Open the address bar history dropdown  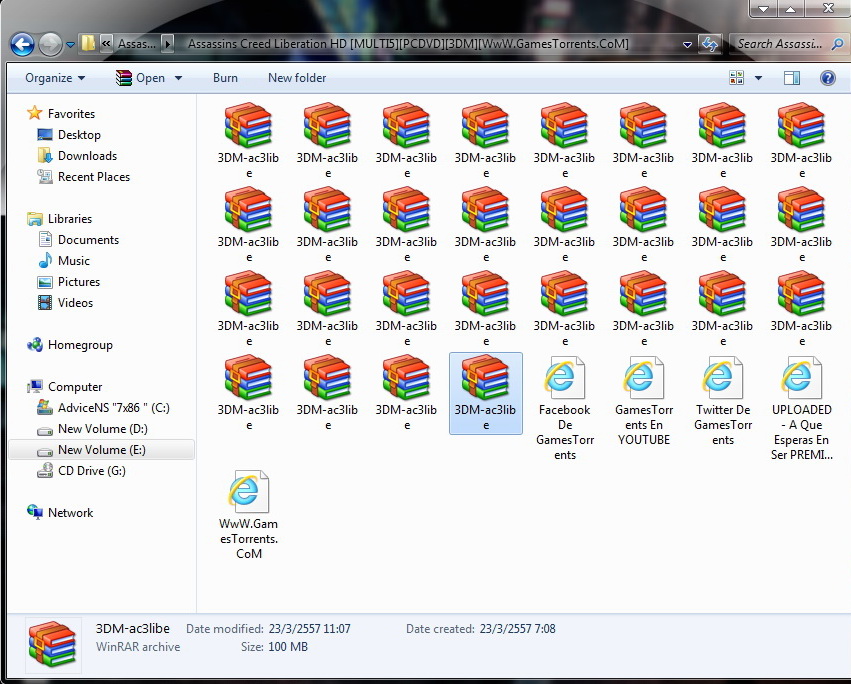pos(687,45)
